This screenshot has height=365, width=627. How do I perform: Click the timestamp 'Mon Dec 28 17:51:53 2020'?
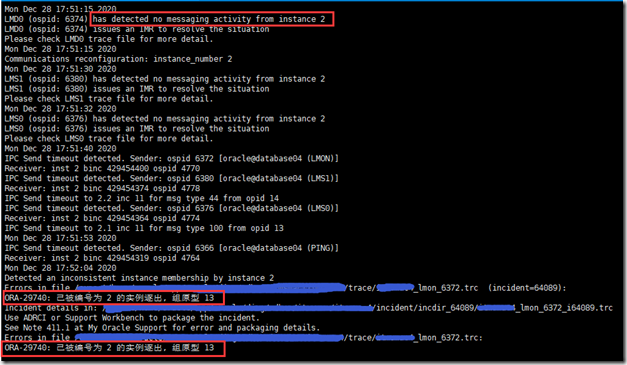[60, 238]
